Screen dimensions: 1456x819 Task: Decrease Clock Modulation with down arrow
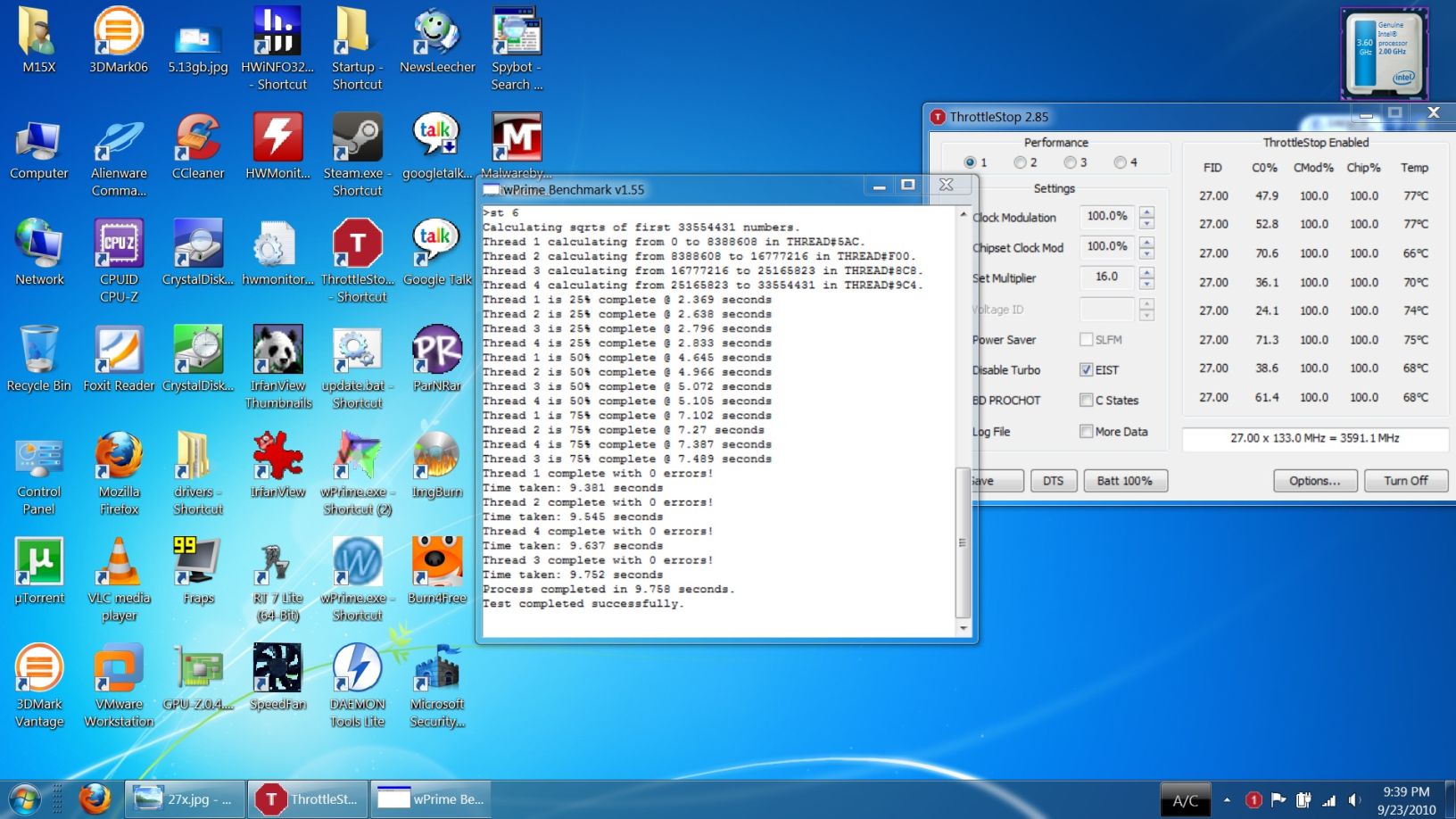pos(1147,223)
